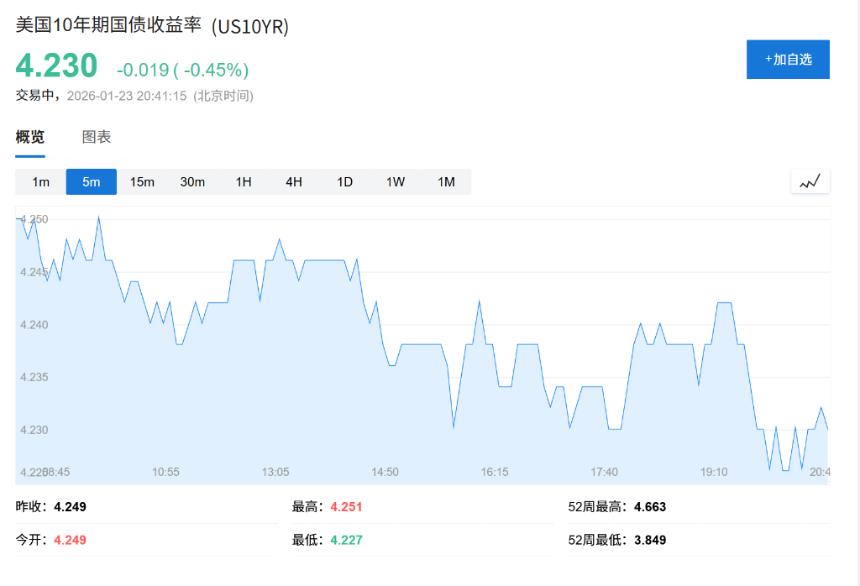Viewport: 860px width, 586px height.
Task: Select the 1m interval
Action: [40, 182]
